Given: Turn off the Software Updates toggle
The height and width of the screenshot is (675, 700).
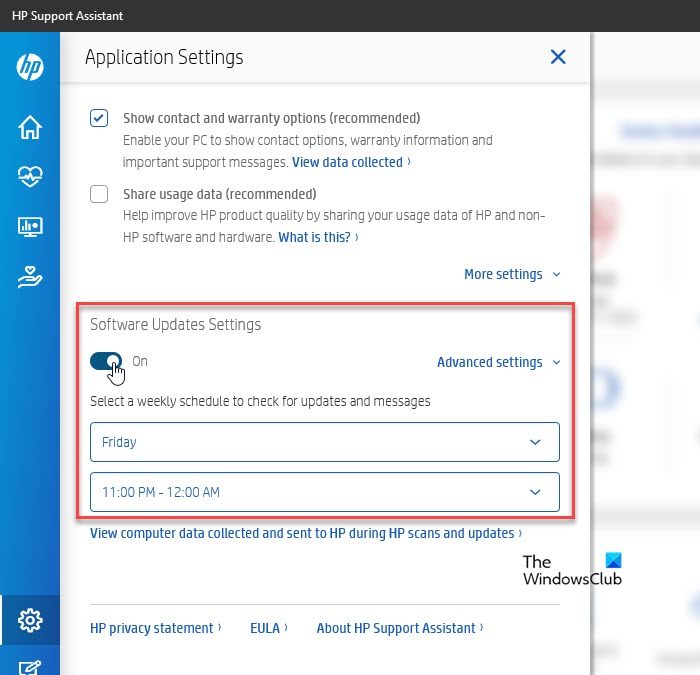Looking at the screenshot, I should coord(106,361).
